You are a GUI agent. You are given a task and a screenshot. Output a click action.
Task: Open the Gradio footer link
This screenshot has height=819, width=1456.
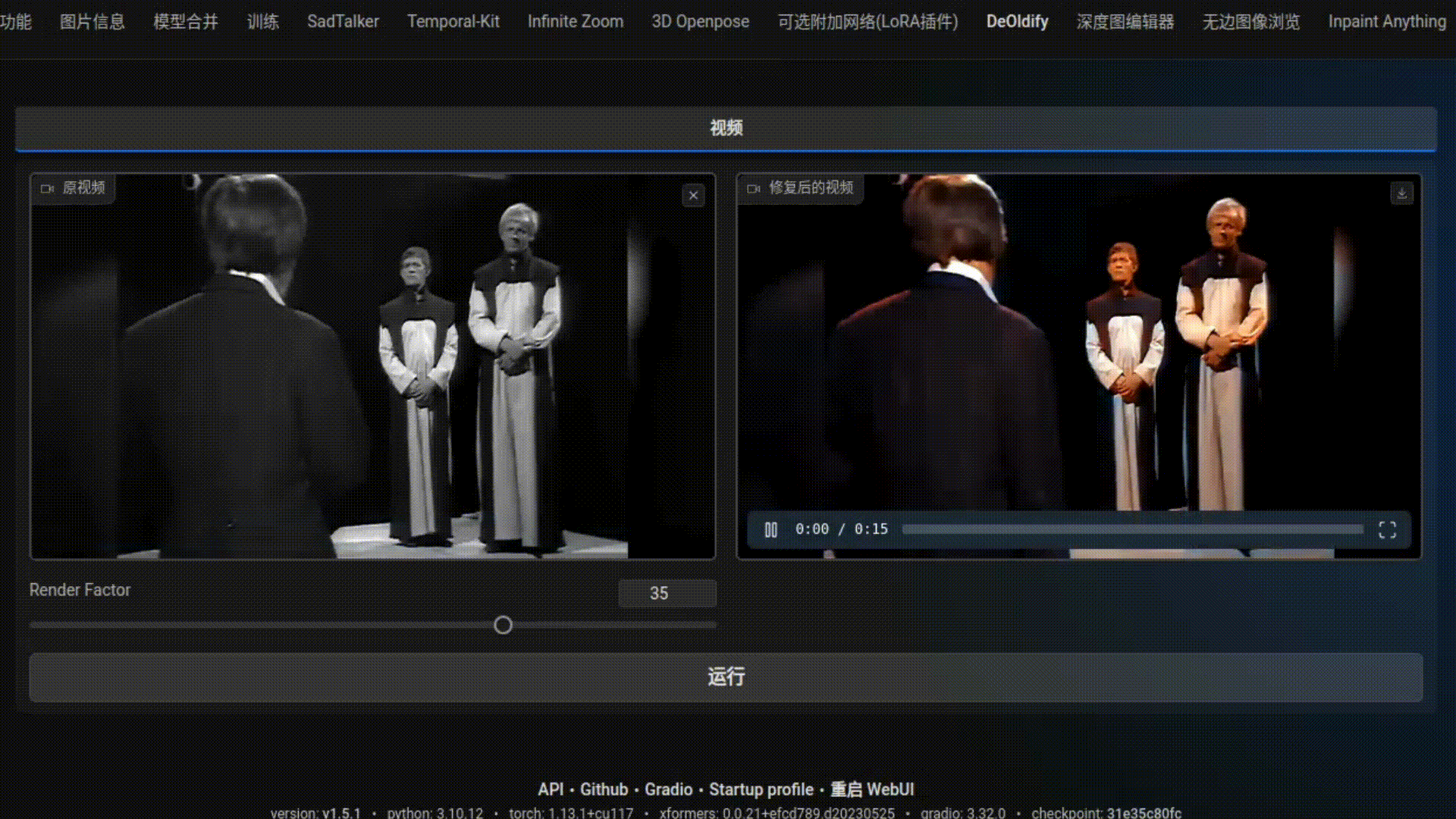[668, 789]
